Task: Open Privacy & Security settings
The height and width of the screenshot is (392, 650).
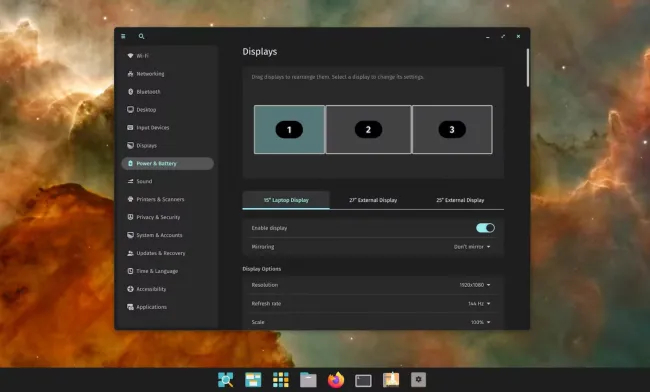Action: click(x=167, y=217)
